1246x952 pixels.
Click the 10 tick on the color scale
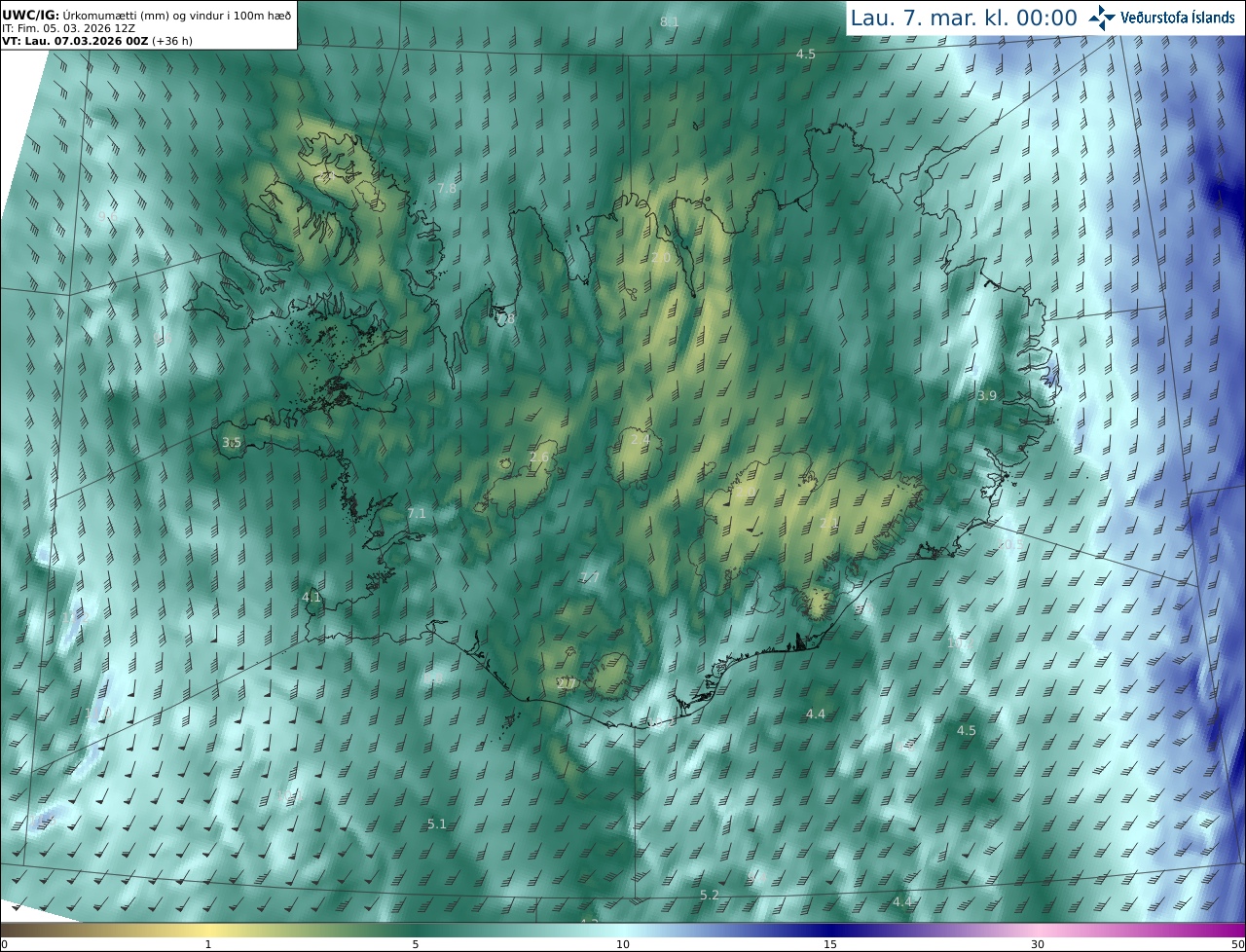(x=623, y=944)
